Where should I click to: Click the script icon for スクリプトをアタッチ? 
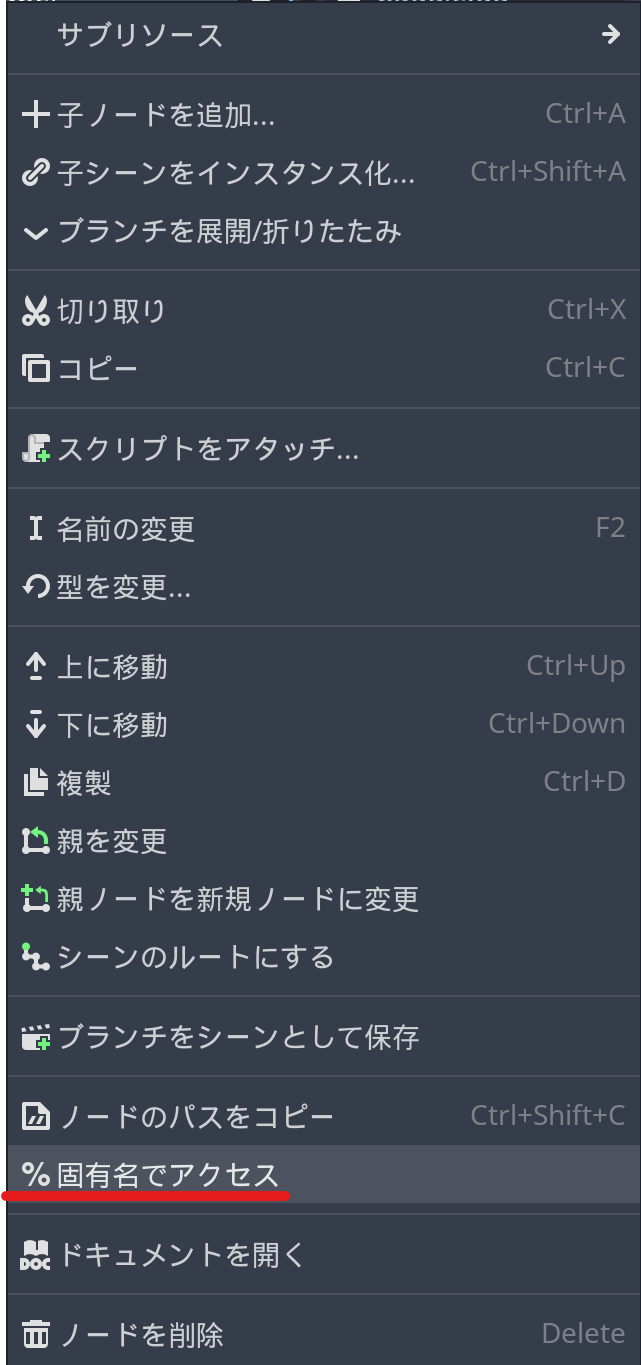(x=35, y=449)
